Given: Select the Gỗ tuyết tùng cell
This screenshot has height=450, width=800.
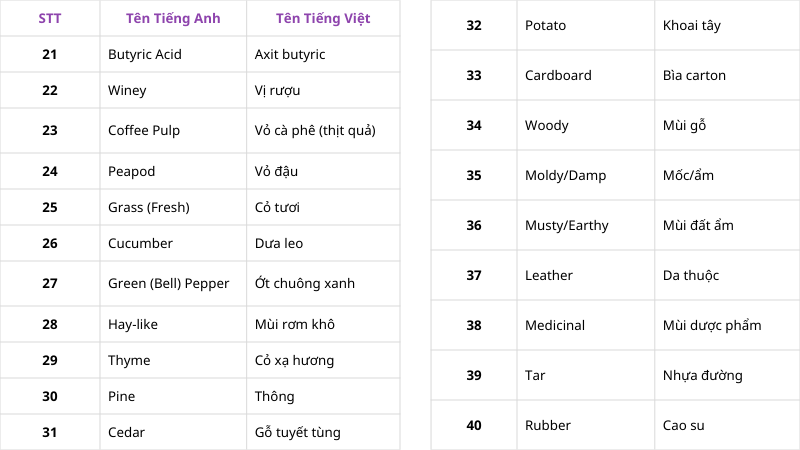Looking at the screenshot, I should point(298,432).
